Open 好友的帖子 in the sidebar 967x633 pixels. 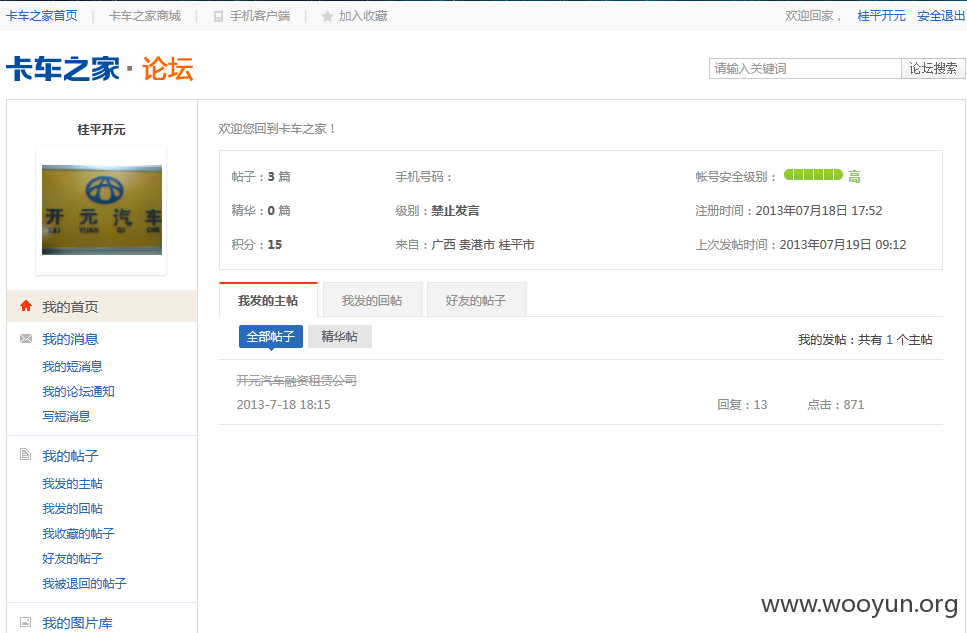click(x=72, y=559)
